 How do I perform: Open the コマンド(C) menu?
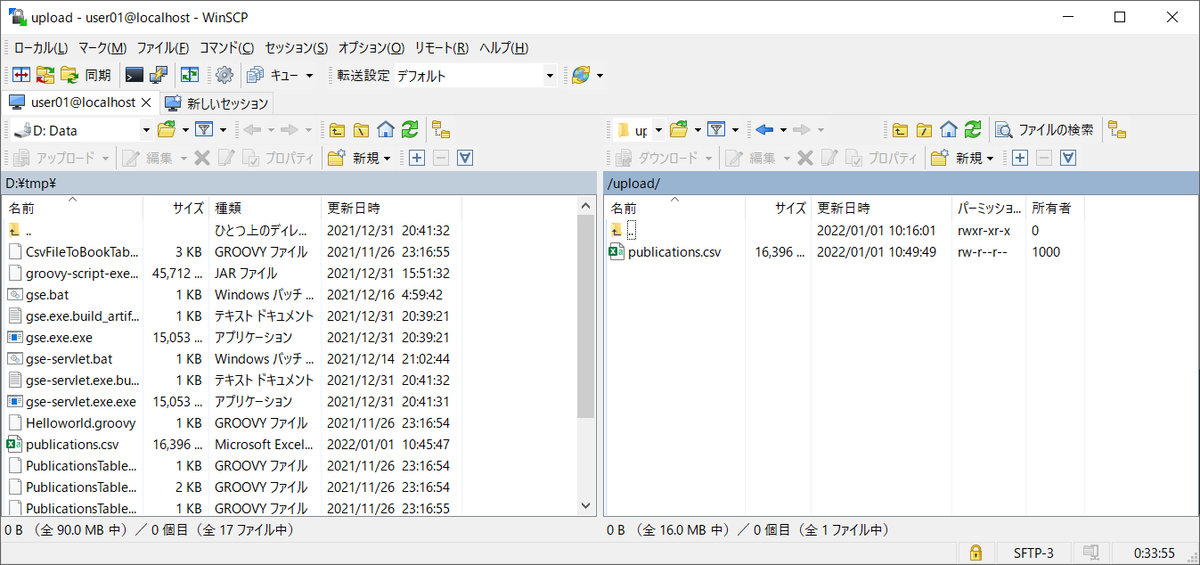pyautogui.click(x=227, y=47)
